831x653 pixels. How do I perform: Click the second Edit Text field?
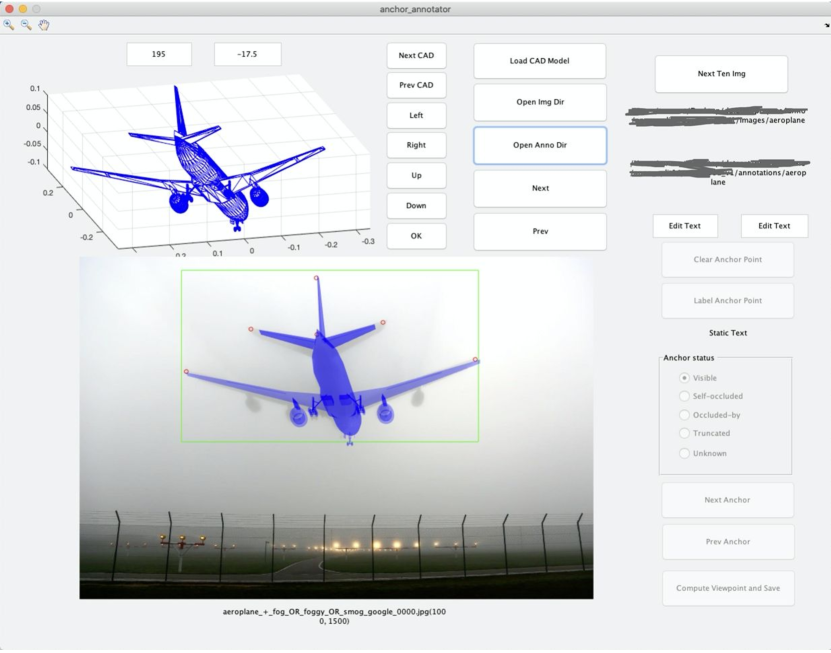click(x=774, y=226)
